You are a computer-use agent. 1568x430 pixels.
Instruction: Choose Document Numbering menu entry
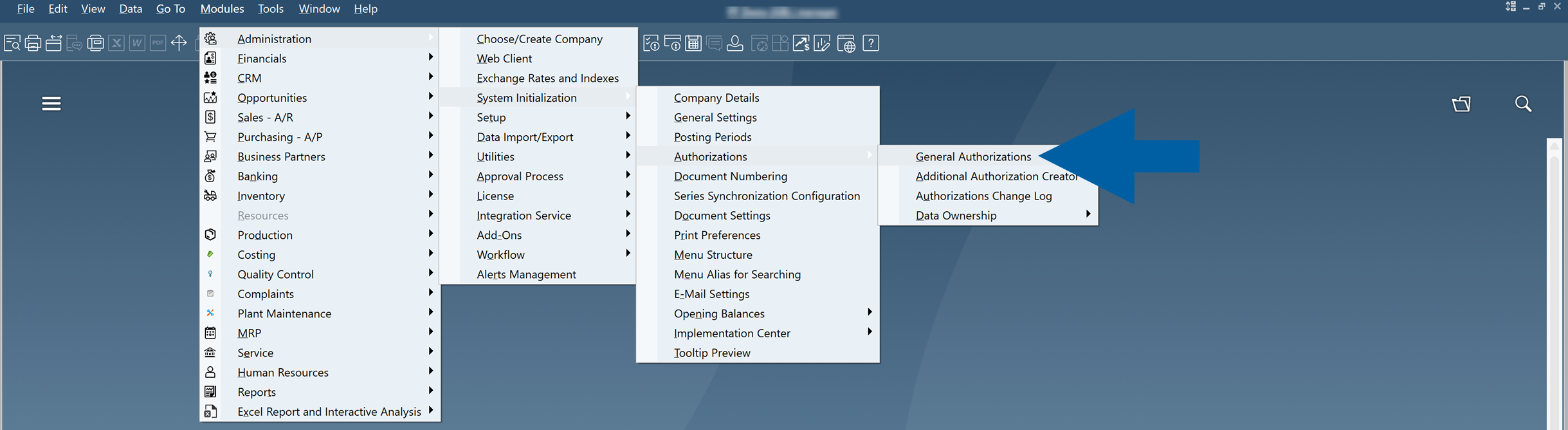coord(730,176)
